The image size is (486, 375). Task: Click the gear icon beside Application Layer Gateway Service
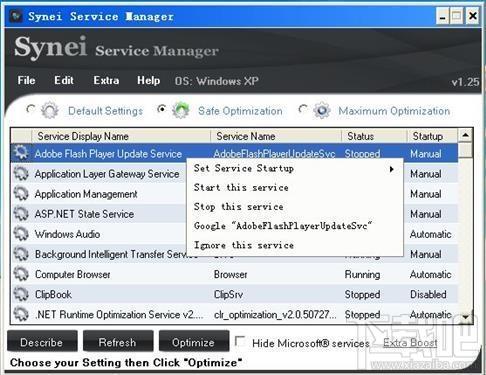21,173
